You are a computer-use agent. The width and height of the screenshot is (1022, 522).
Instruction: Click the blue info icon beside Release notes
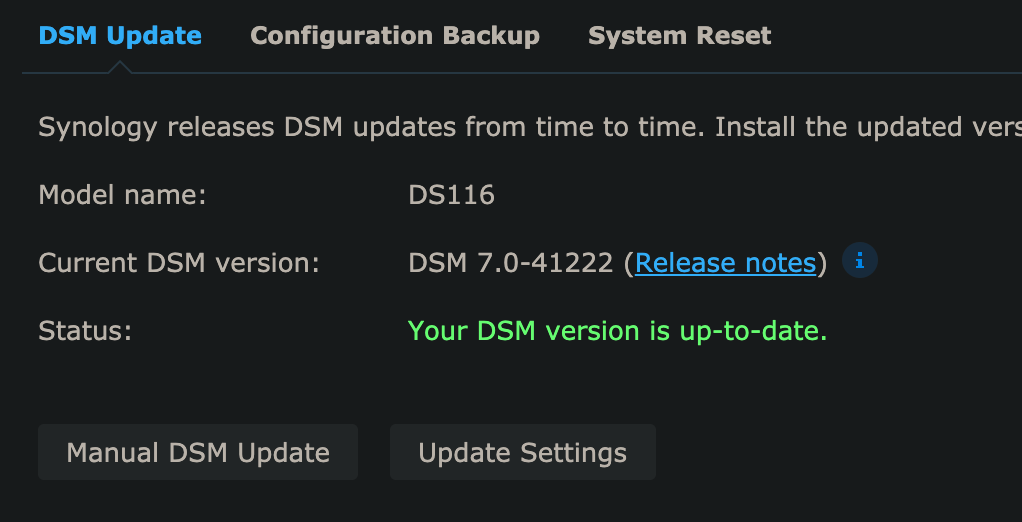click(860, 261)
